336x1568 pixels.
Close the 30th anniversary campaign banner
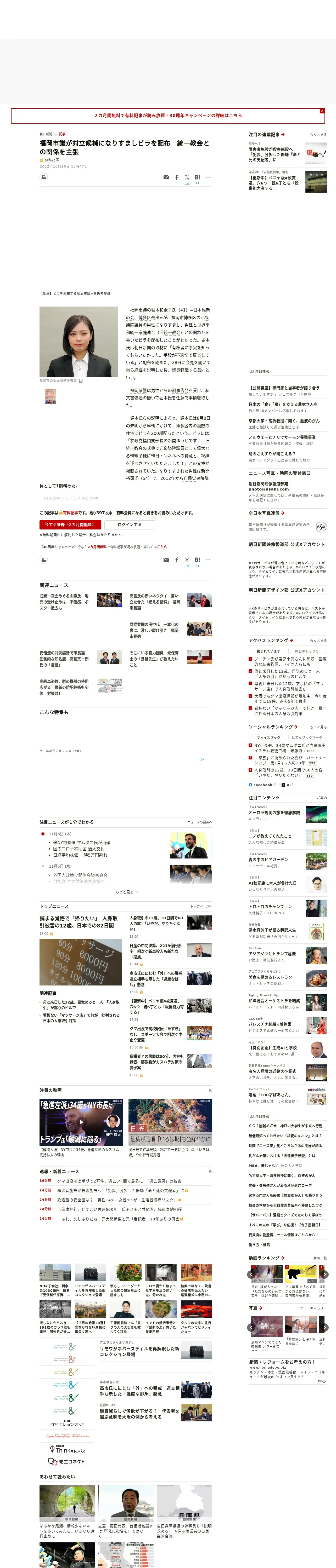click(322, 111)
